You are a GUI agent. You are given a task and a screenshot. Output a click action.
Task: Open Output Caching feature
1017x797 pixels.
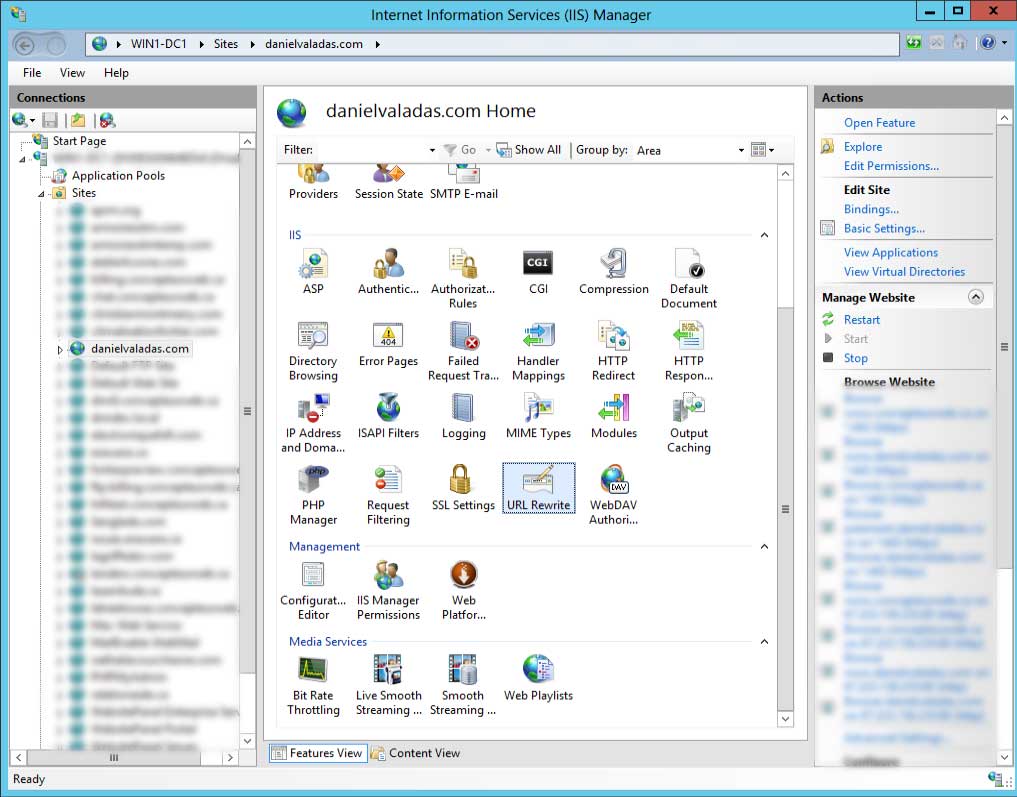(689, 423)
